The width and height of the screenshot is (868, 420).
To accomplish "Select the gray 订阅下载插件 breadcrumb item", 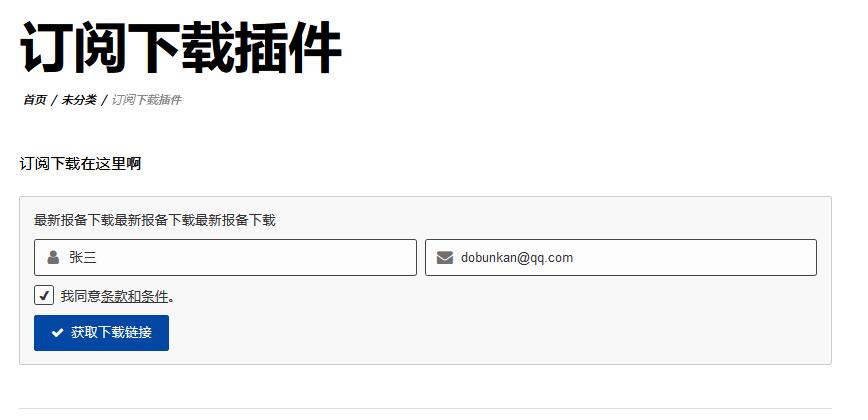I will [x=147, y=100].
